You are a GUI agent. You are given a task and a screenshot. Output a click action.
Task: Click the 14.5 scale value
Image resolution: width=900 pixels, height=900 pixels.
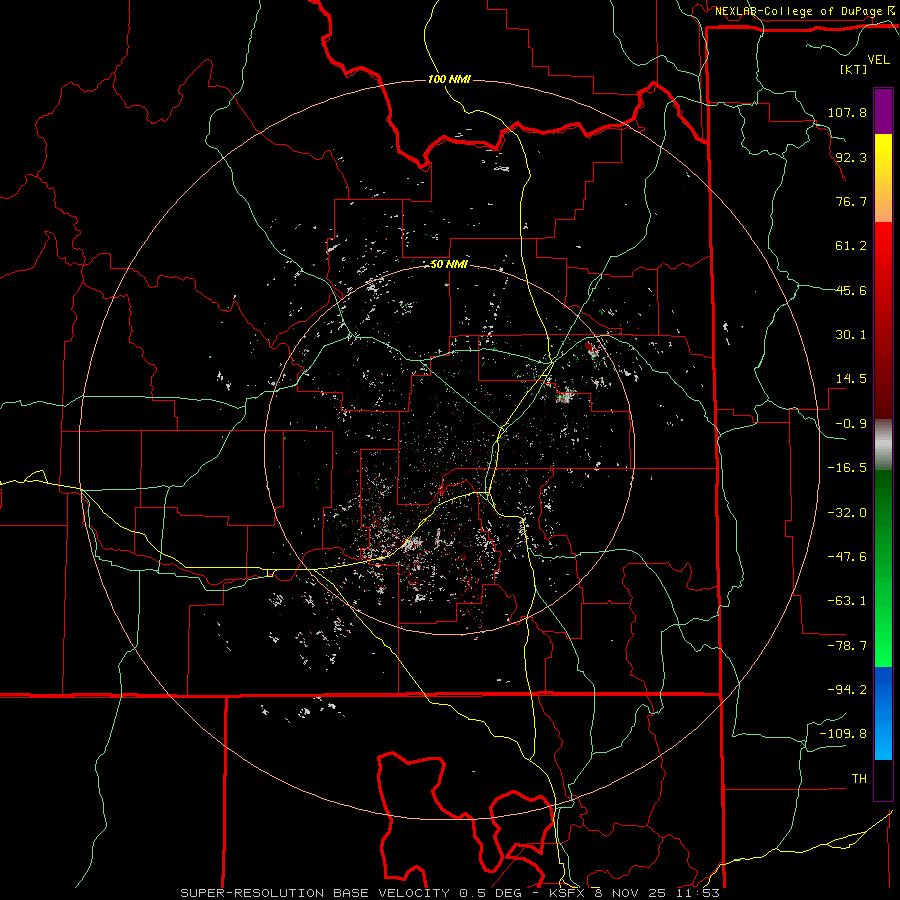tap(851, 379)
